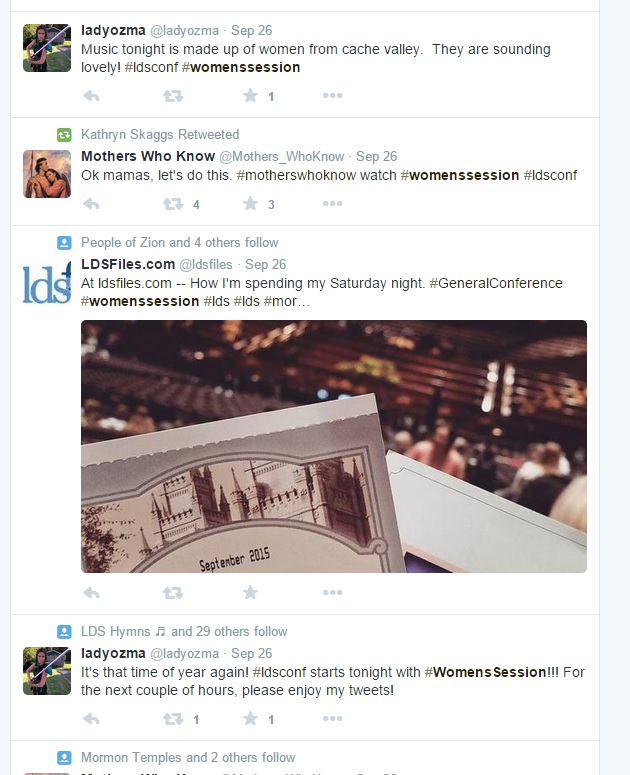This screenshot has height=775, width=630.
Task: Open Mothers Who Know profile name
Action: pos(148,156)
